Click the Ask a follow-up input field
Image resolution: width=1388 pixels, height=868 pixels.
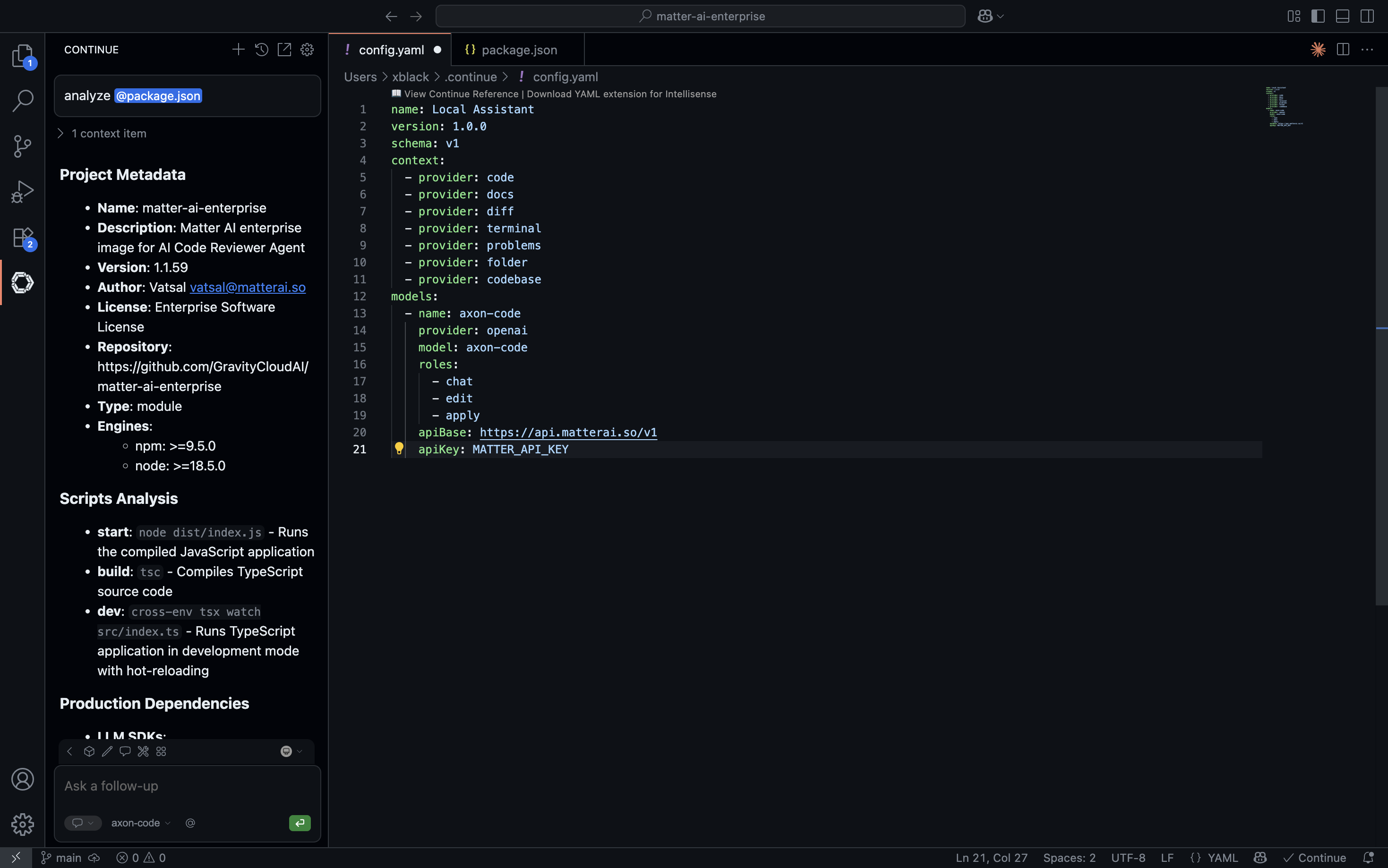[187, 786]
